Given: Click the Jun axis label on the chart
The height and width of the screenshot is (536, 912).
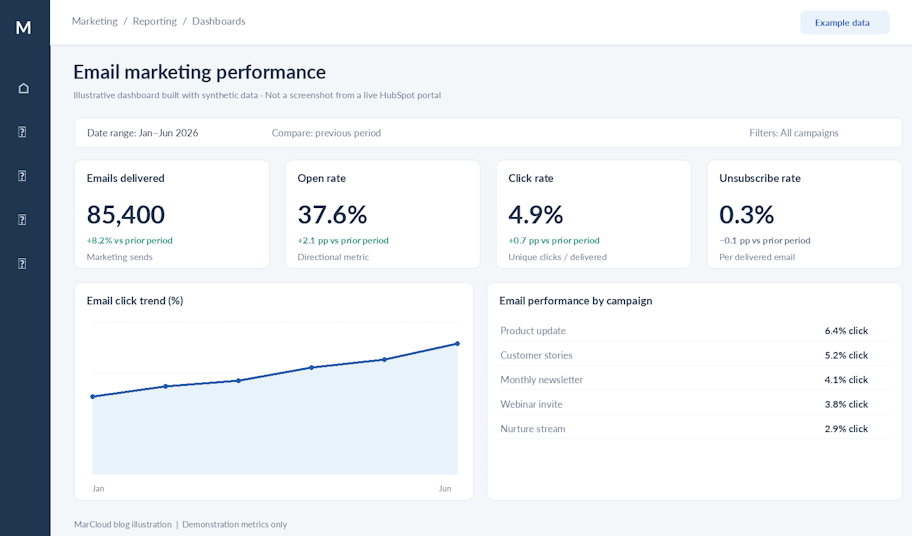Looking at the screenshot, I should click(x=445, y=489).
